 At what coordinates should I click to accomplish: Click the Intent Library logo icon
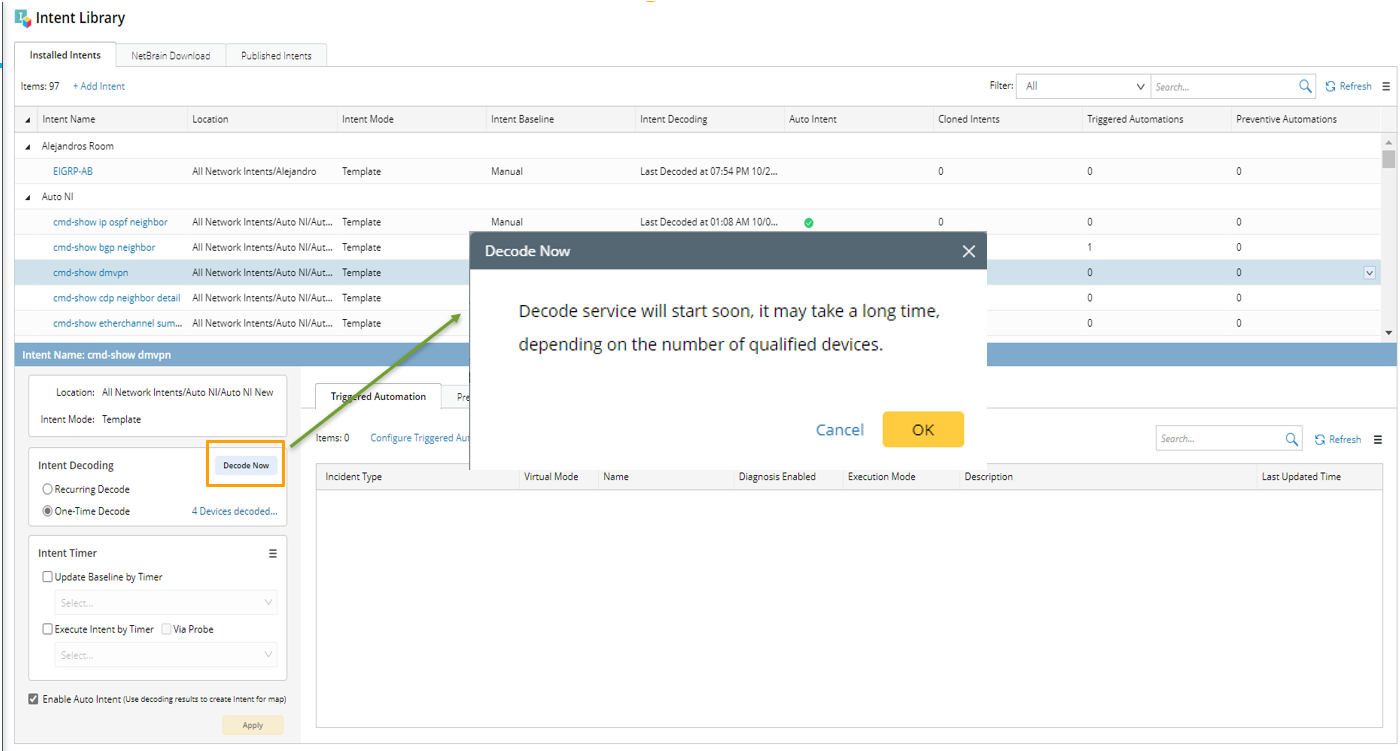(23, 18)
